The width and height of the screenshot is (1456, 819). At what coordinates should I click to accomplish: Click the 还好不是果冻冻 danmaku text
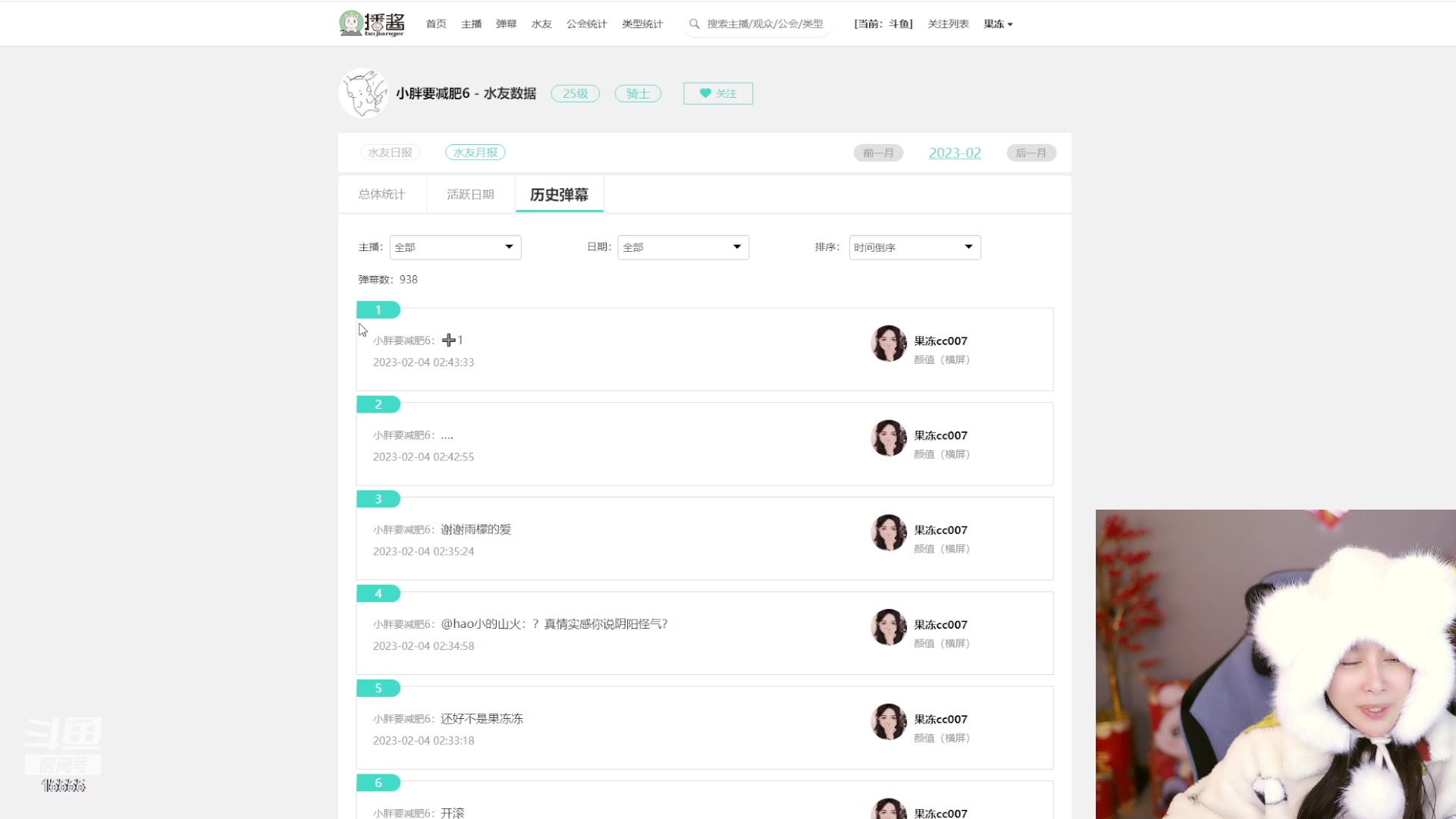point(482,718)
